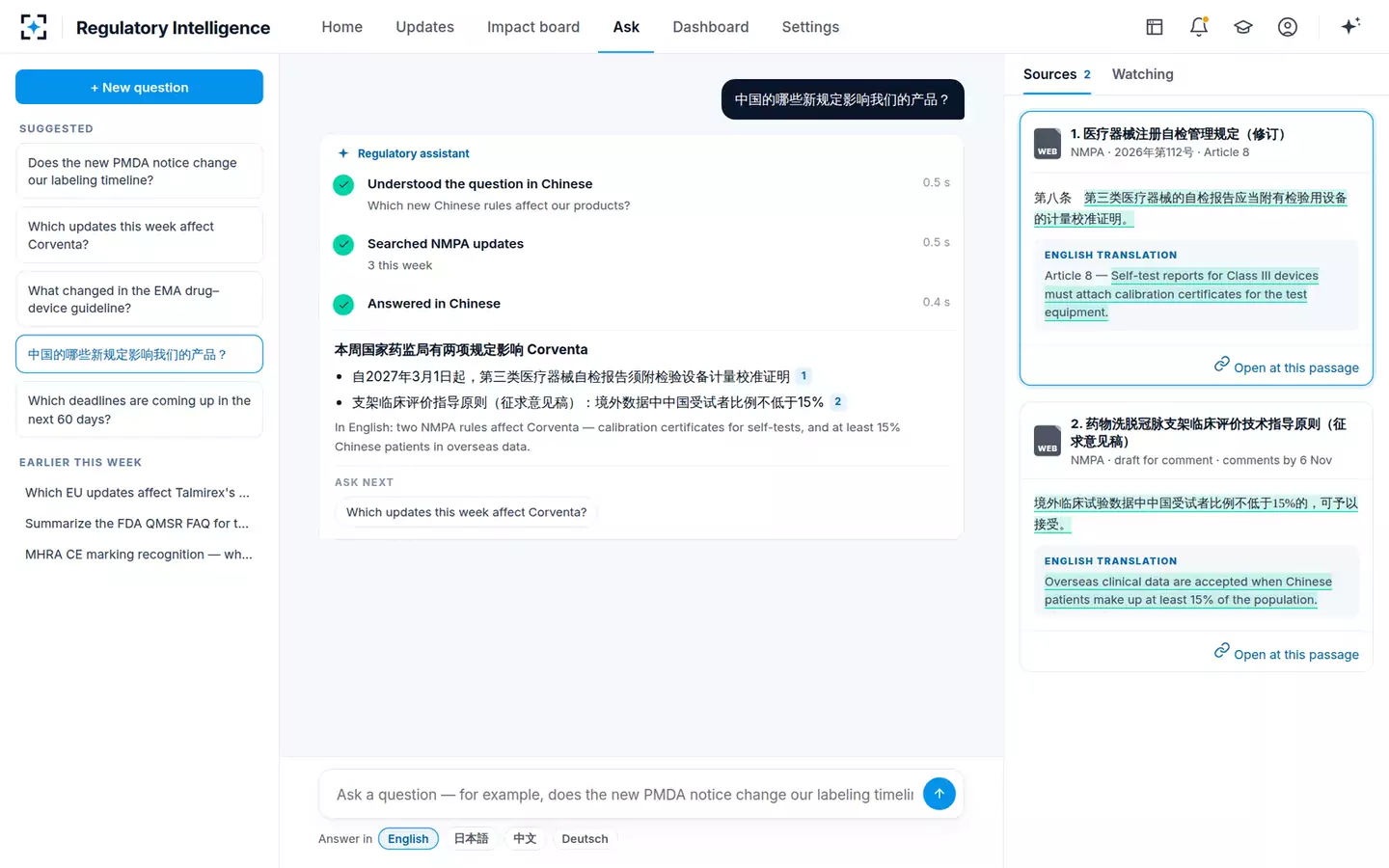Click the WEB icon on source 2
The image size is (1389, 868).
pos(1048,441)
